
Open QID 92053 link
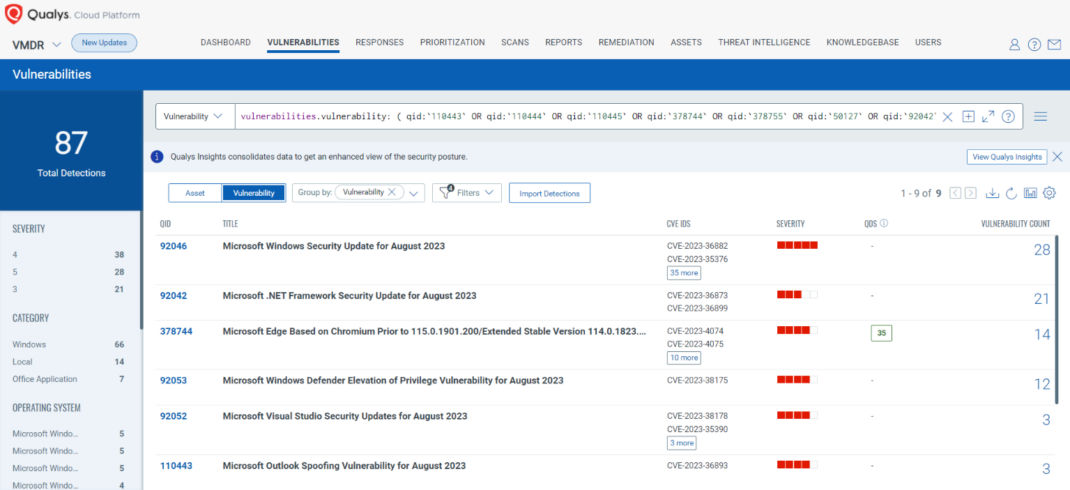pos(173,380)
